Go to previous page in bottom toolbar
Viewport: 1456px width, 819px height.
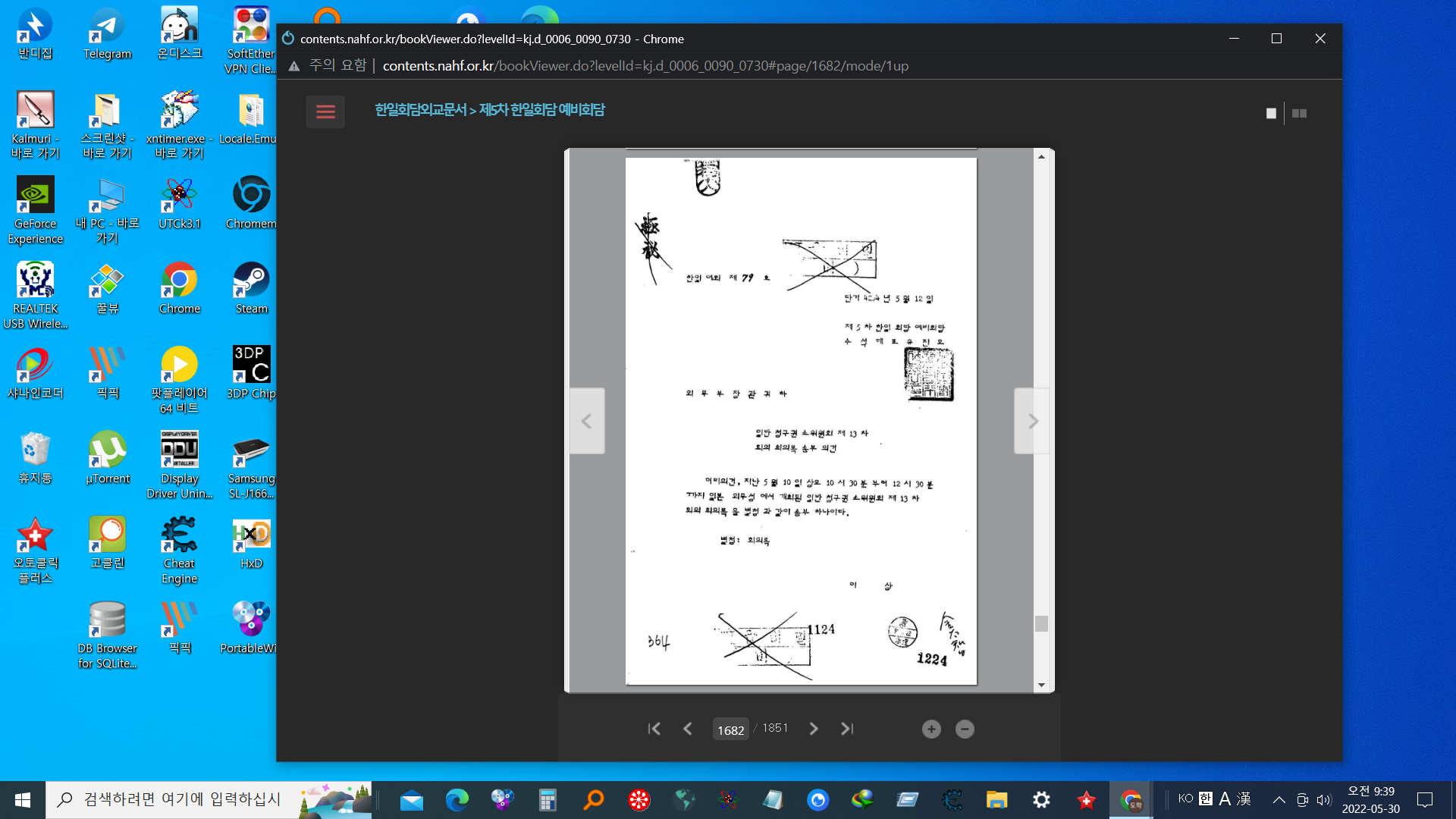[x=688, y=729]
